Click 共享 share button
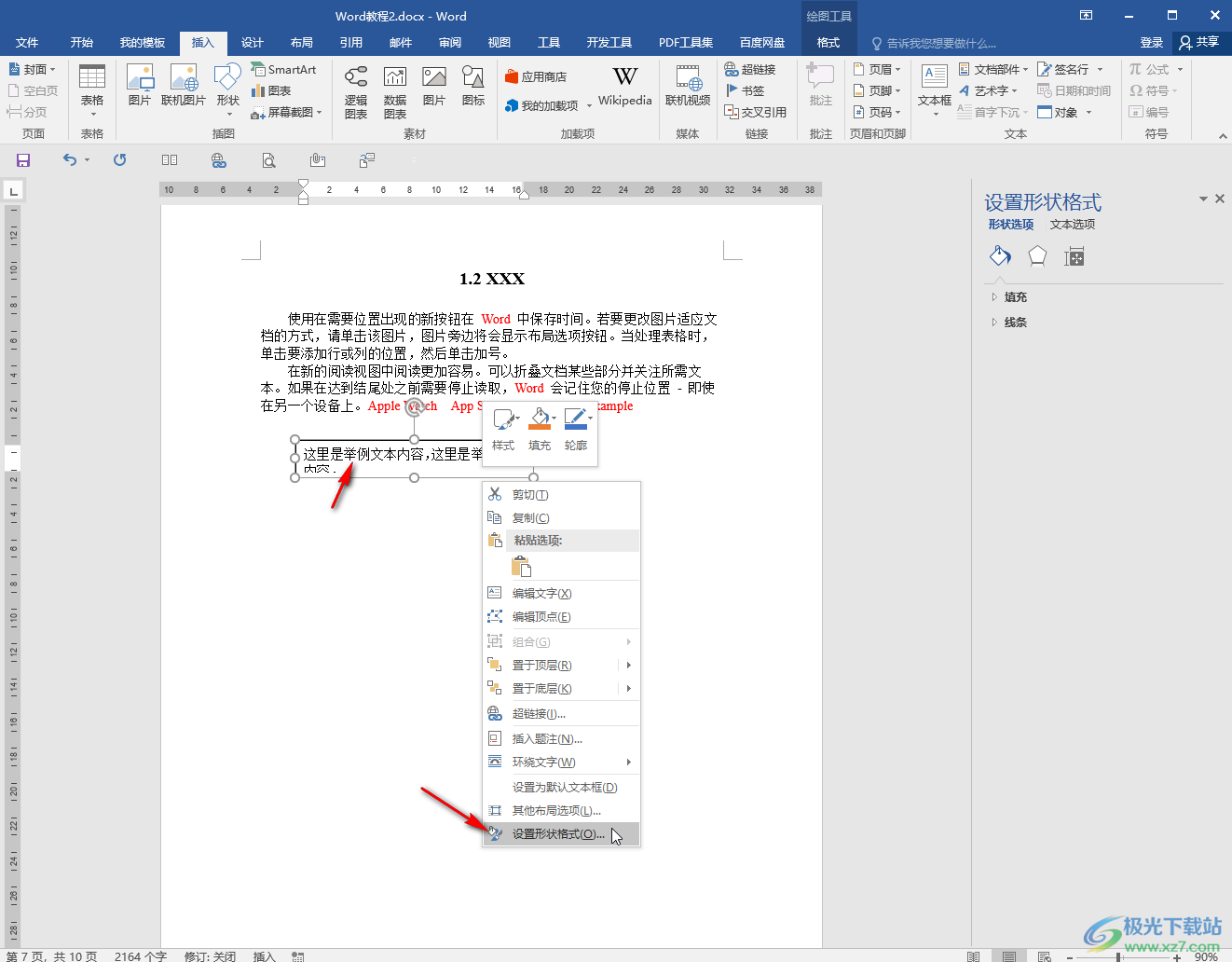The width and height of the screenshot is (1232, 962). [x=1199, y=43]
